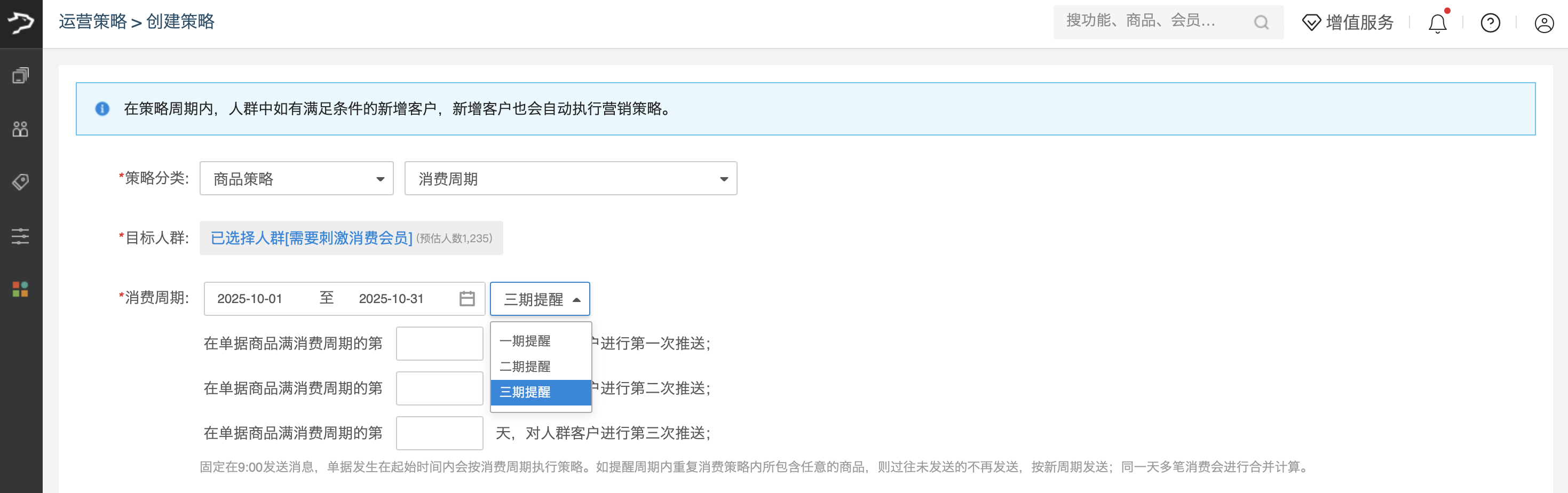Viewport: 1568px width, 493px height.
Task: Open calendar picker in date range
Action: click(467, 299)
